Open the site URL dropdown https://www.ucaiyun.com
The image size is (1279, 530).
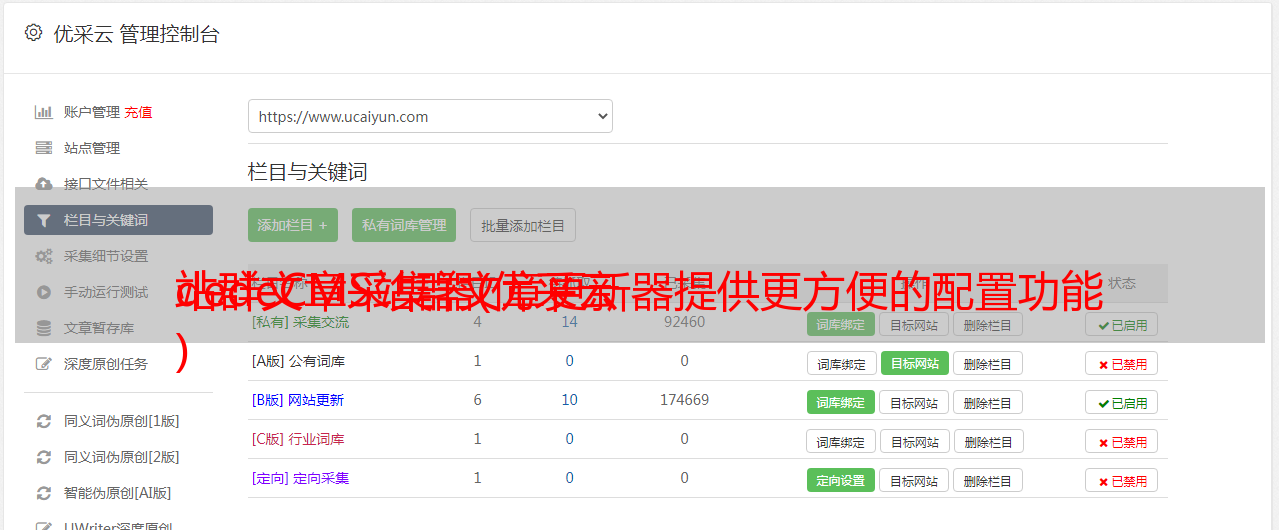point(430,116)
